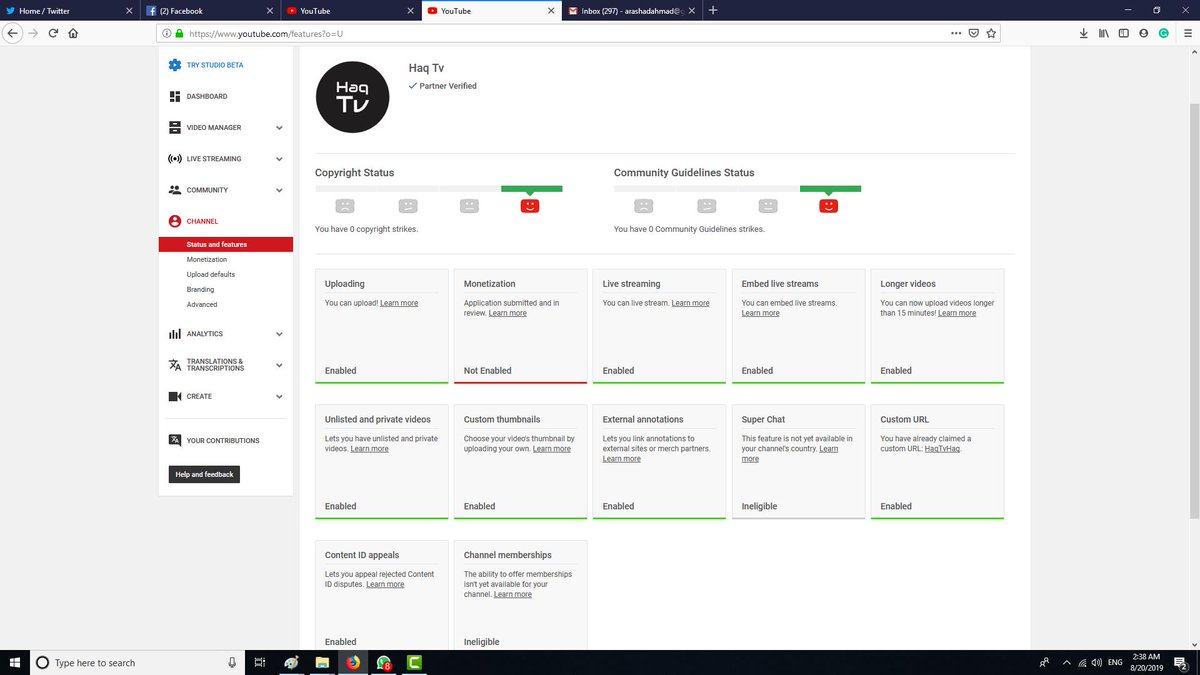Image resolution: width=1200 pixels, height=675 pixels.
Task: Click Learn more in Embed live streams card
Action: [760, 313]
